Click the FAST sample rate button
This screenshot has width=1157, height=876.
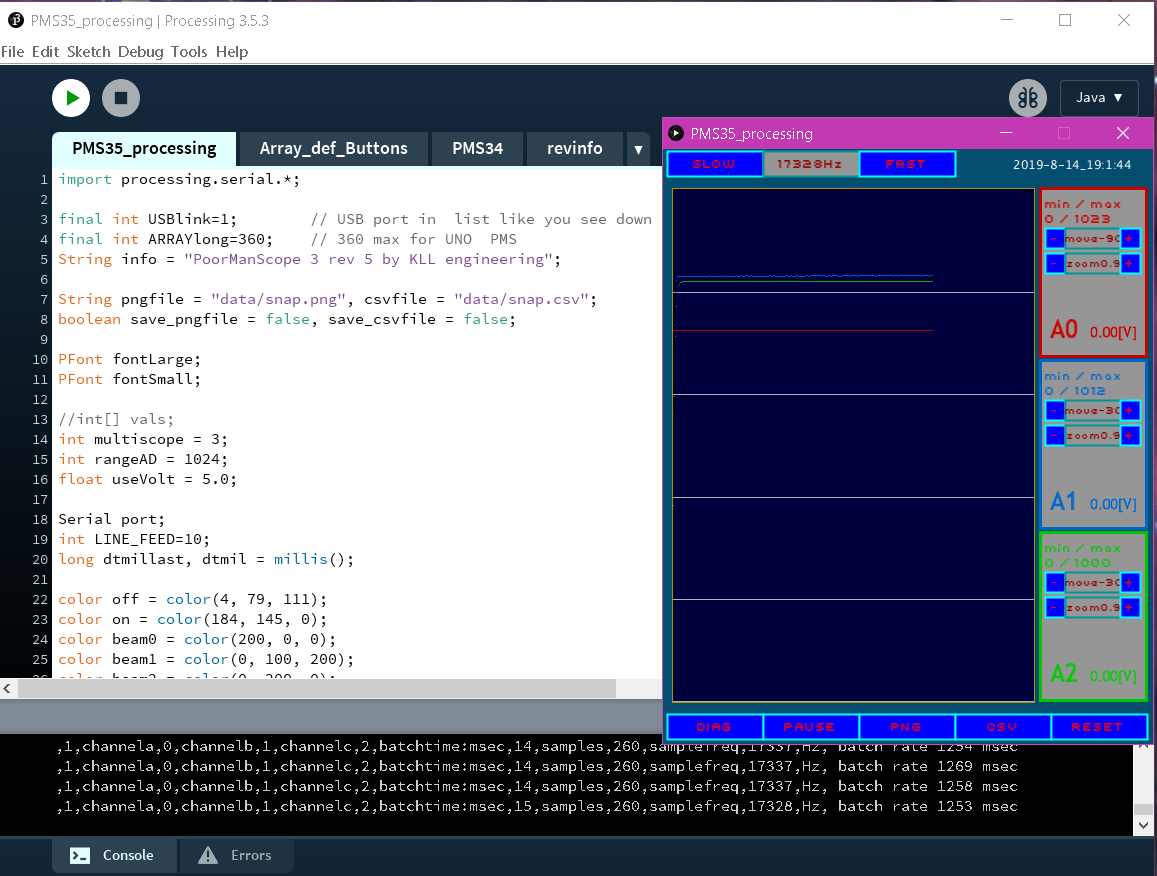tap(906, 164)
